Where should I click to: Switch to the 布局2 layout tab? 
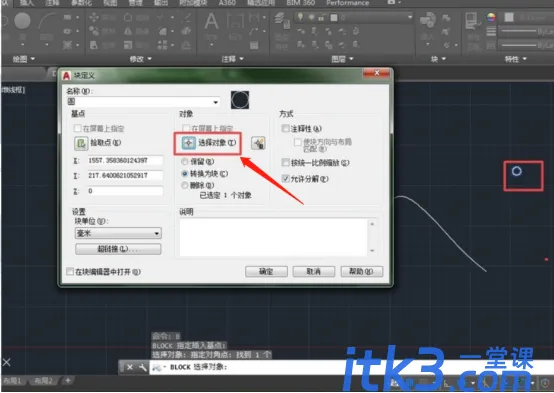(44, 381)
